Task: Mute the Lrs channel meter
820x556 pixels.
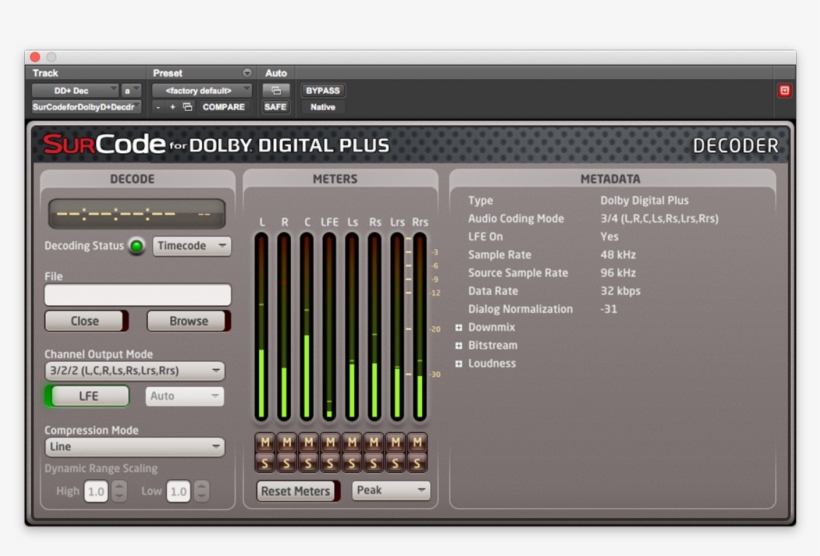Action: 395,442
